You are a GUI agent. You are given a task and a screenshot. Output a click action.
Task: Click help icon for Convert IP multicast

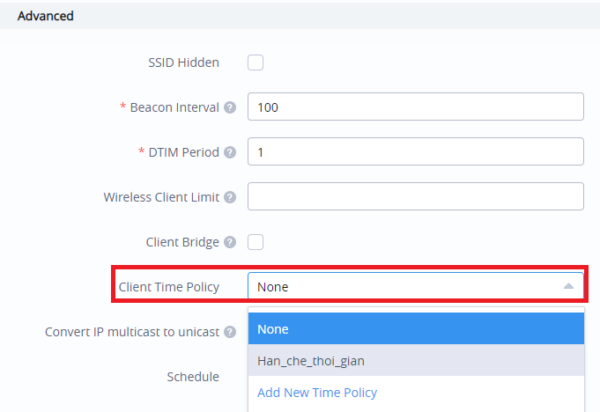tap(230, 331)
